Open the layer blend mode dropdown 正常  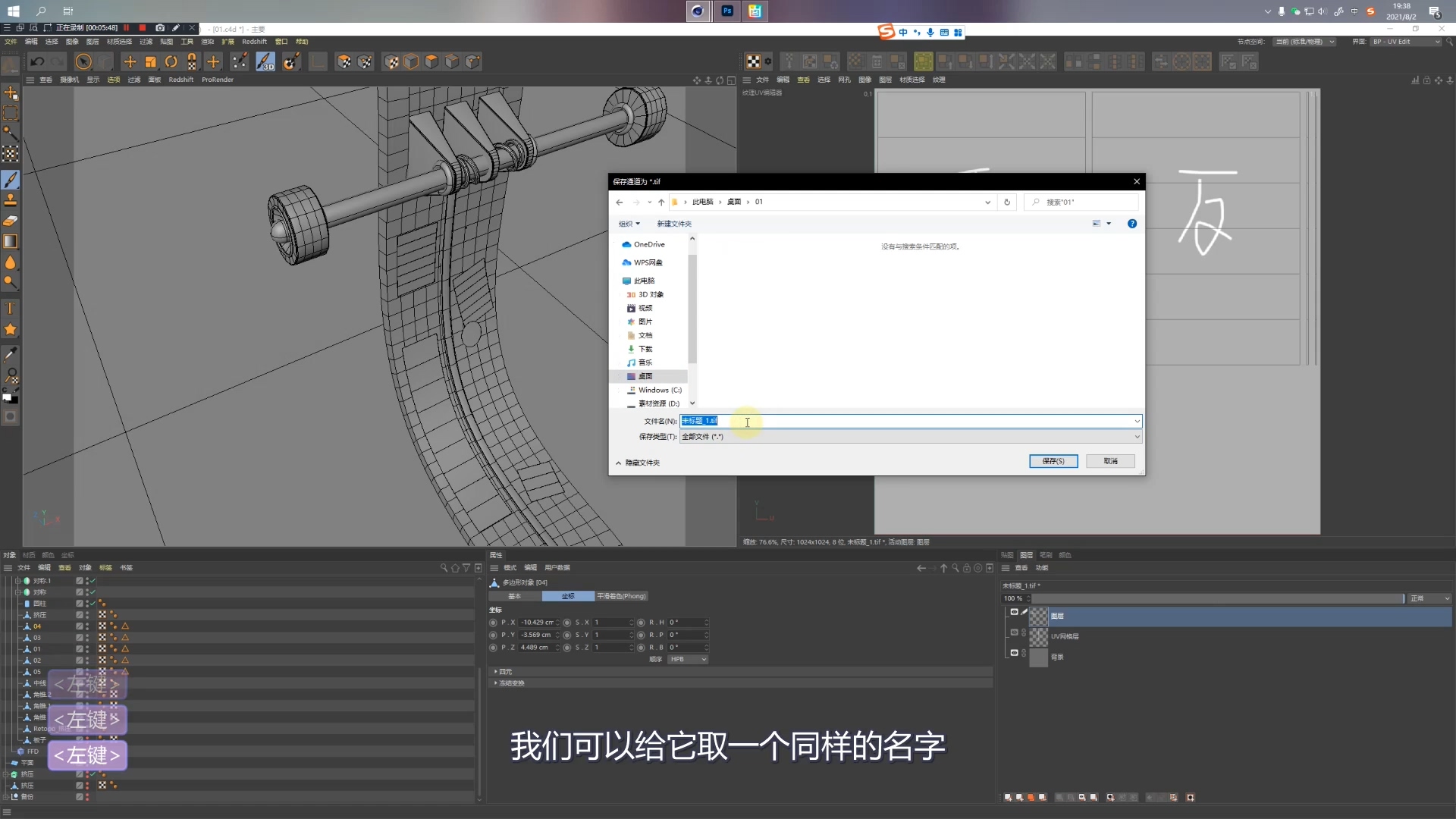coord(1429,598)
